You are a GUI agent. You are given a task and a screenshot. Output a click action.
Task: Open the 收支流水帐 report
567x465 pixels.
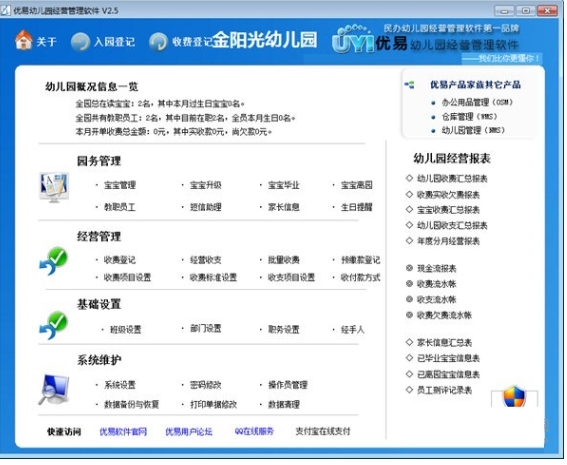436,299
